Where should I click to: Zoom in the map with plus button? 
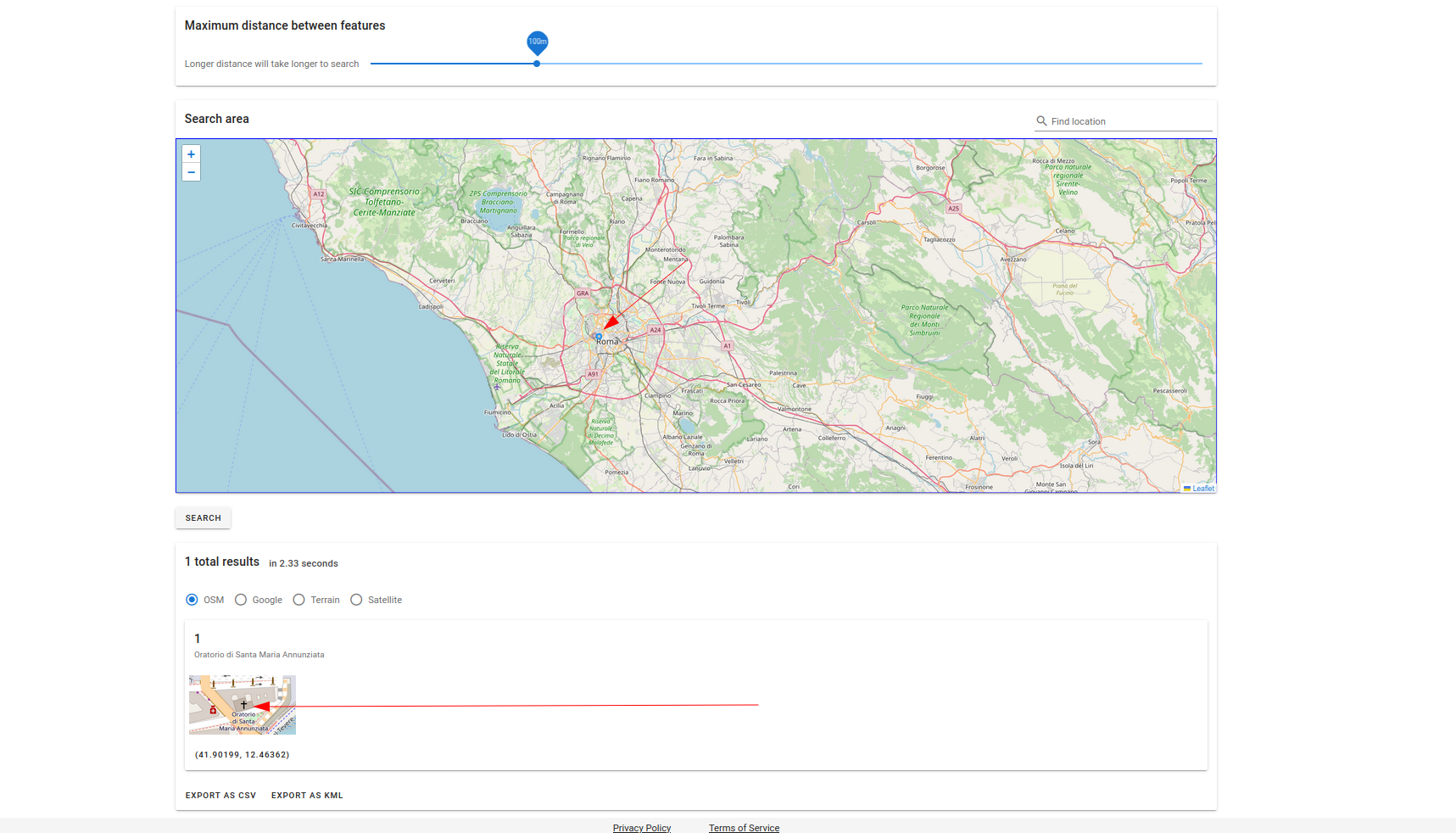tap(191, 154)
